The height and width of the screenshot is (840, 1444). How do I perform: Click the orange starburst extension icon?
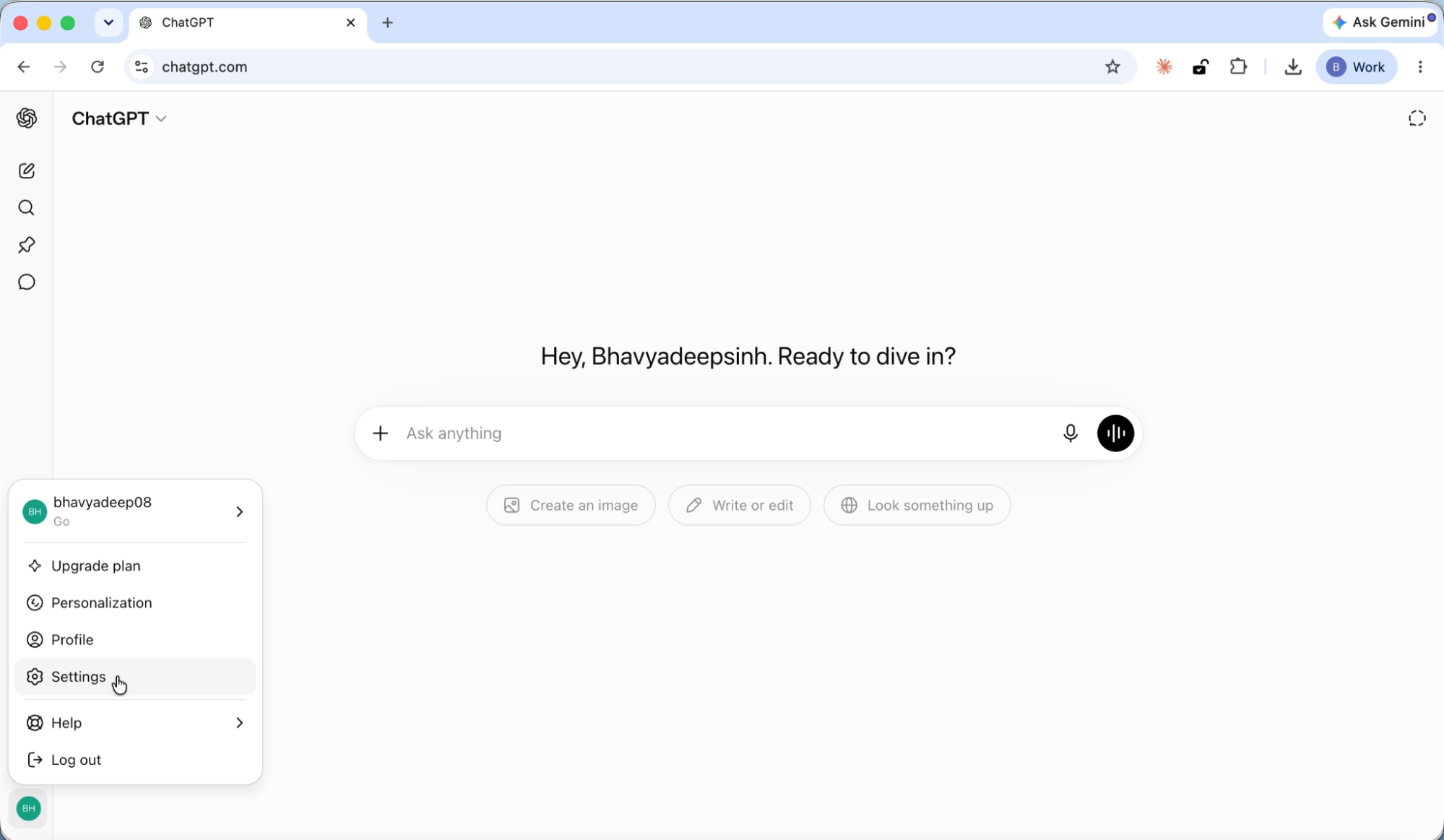[x=1164, y=67]
